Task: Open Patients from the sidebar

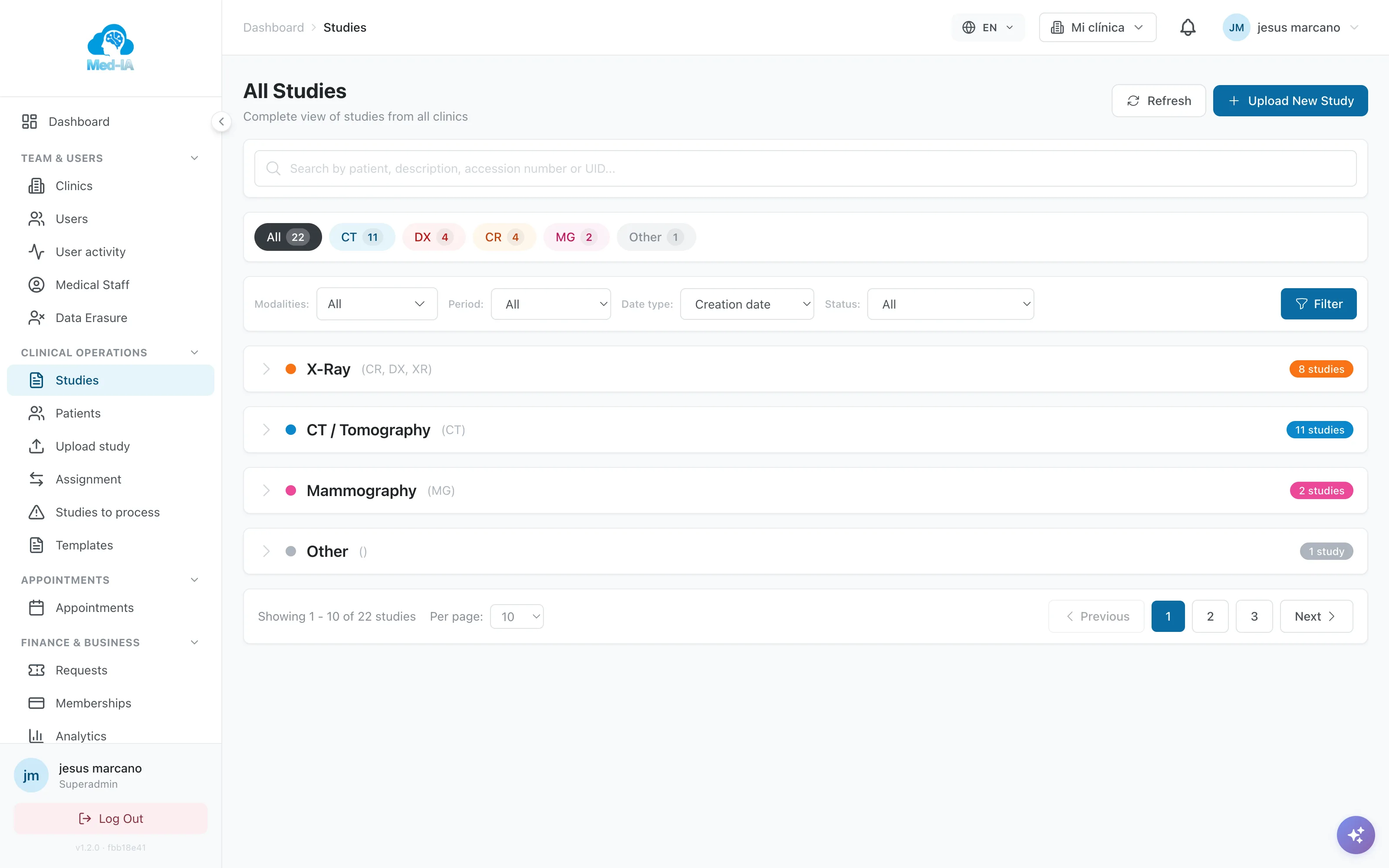Action: (110, 413)
